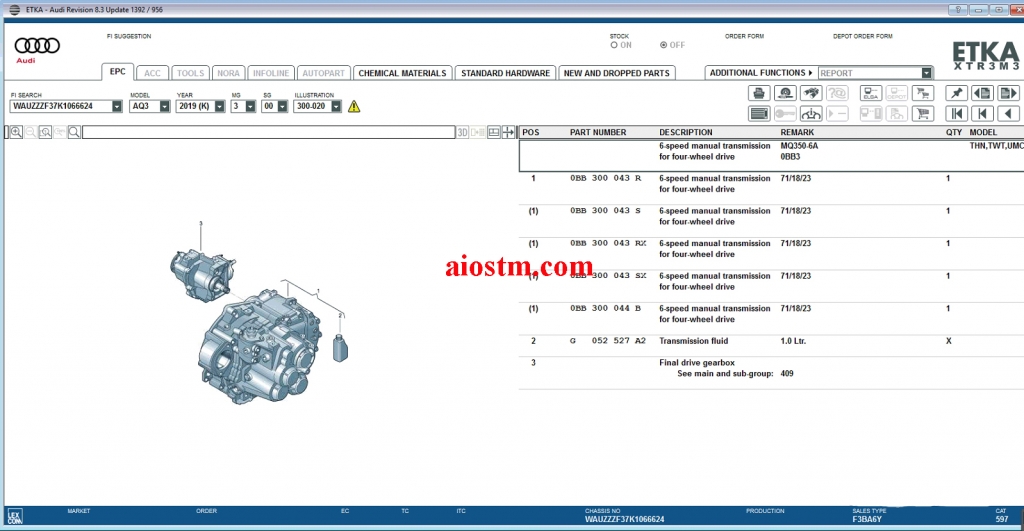
Task: Click the pushpin icon
Action: pyautogui.click(x=957, y=93)
